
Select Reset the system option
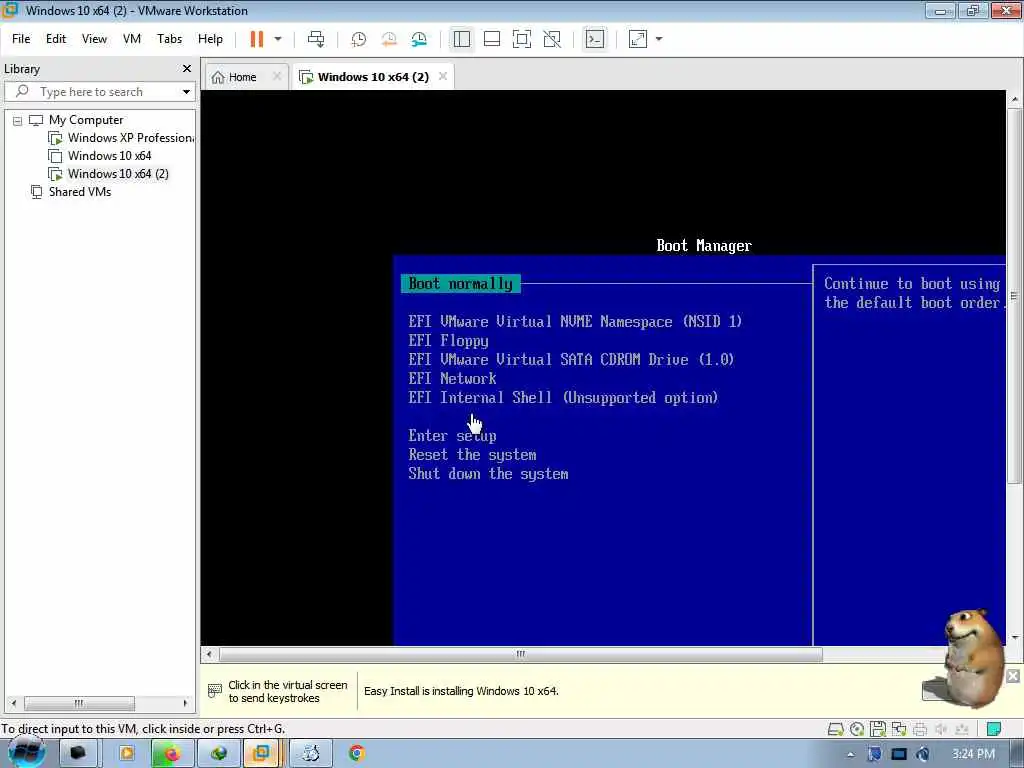(472, 455)
